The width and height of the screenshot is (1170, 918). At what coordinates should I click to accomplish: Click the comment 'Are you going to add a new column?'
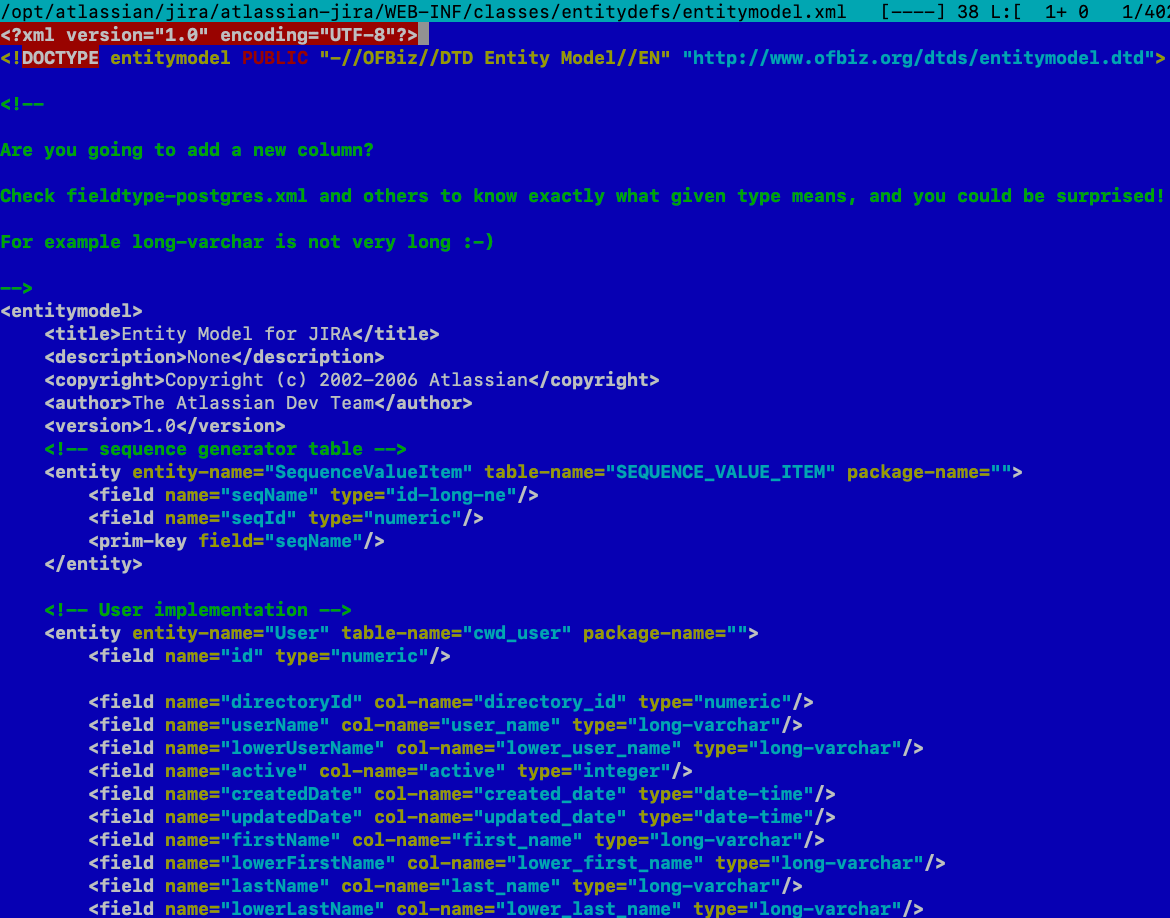(187, 150)
